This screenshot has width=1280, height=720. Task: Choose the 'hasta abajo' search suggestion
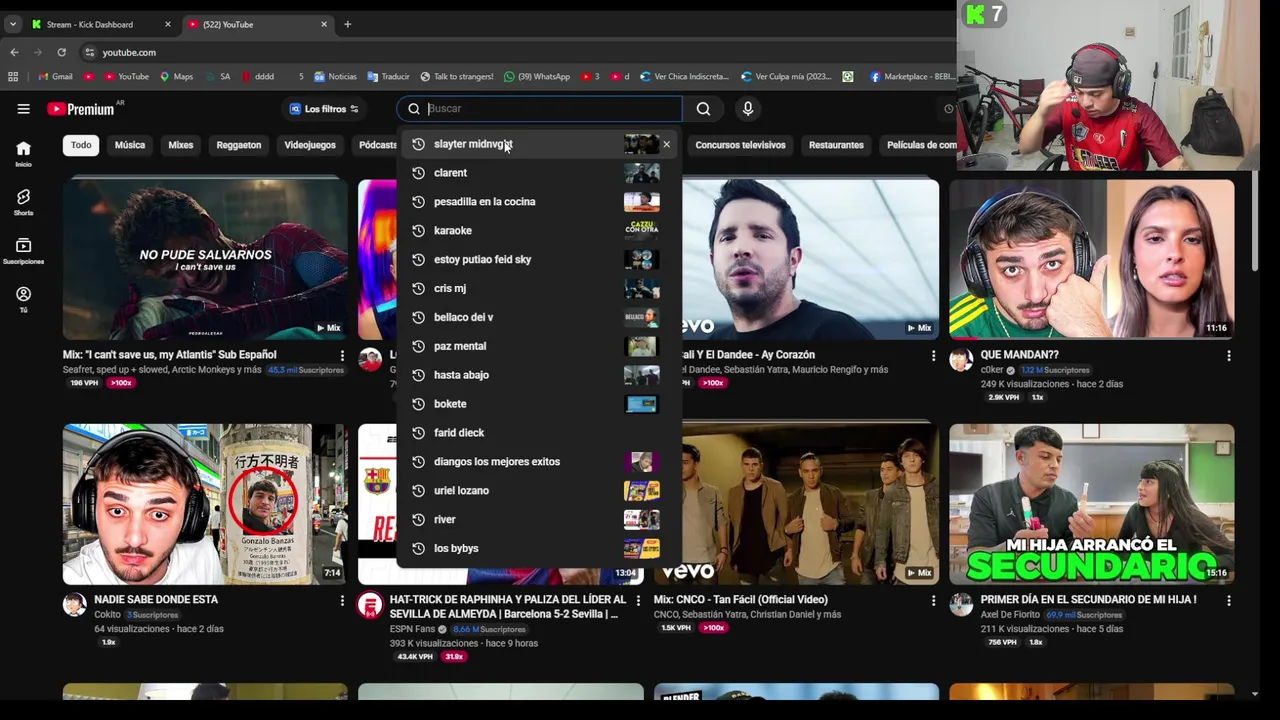[x=540, y=375]
